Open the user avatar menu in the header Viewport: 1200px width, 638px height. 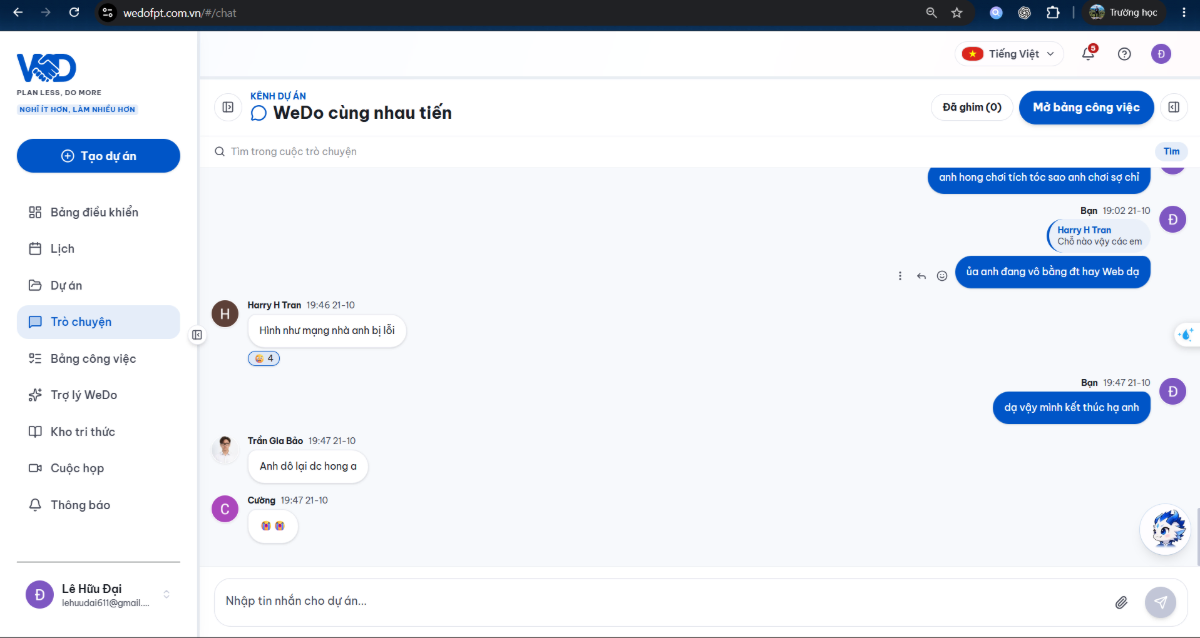point(1161,54)
